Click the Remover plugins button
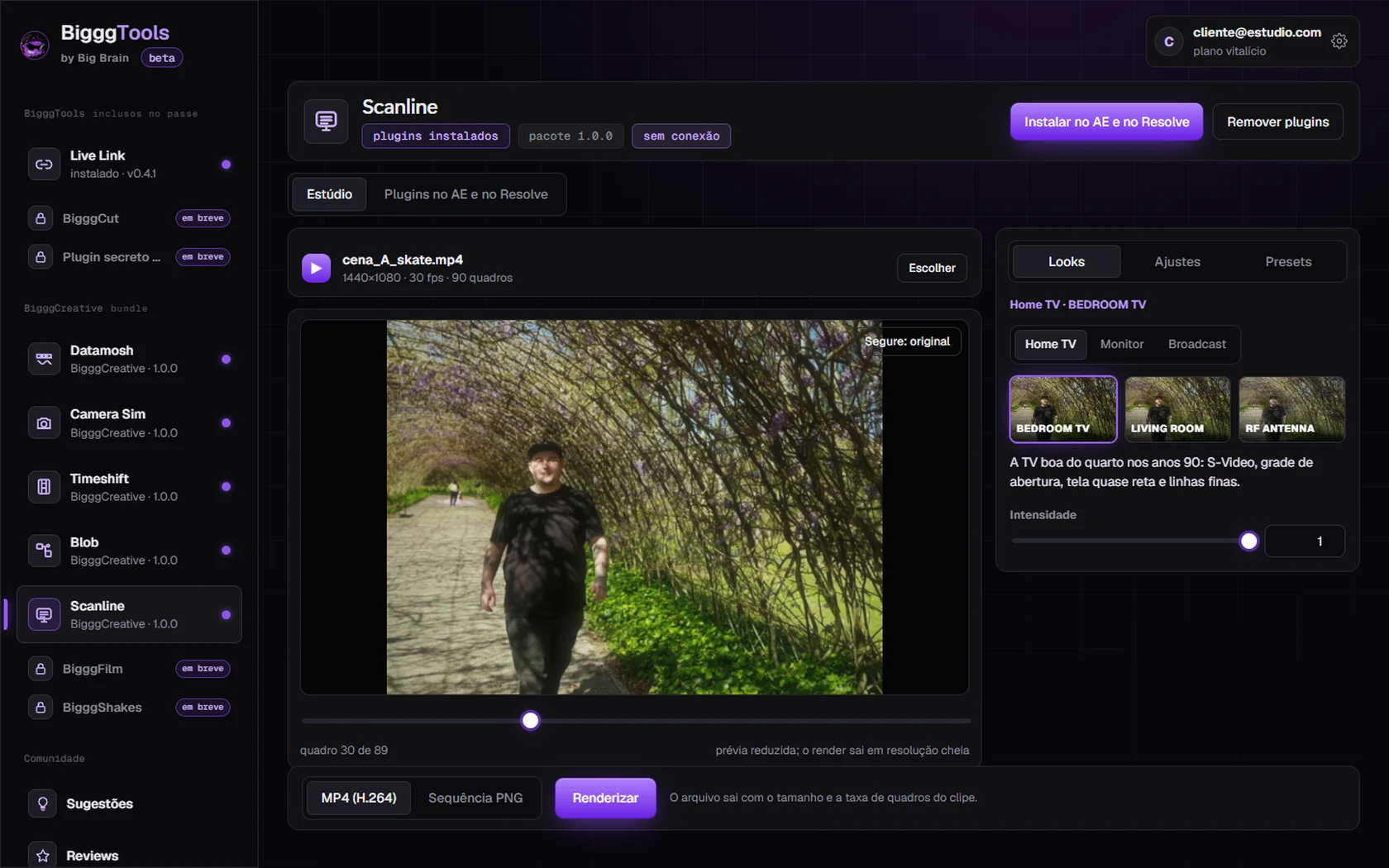Viewport: 1389px width, 868px height. pyautogui.click(x=1278, y=122)
